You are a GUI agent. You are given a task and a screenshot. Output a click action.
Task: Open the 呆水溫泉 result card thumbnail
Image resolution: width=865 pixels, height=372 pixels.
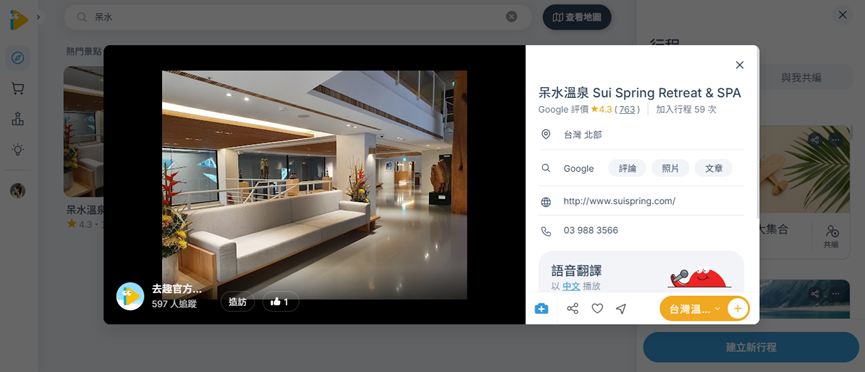coord(83,131)
